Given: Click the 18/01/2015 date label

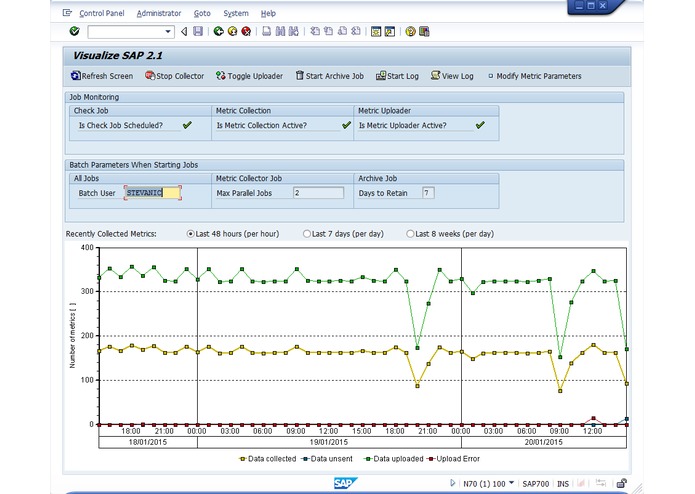Looking at the screenshot, I should coord(148,442).
